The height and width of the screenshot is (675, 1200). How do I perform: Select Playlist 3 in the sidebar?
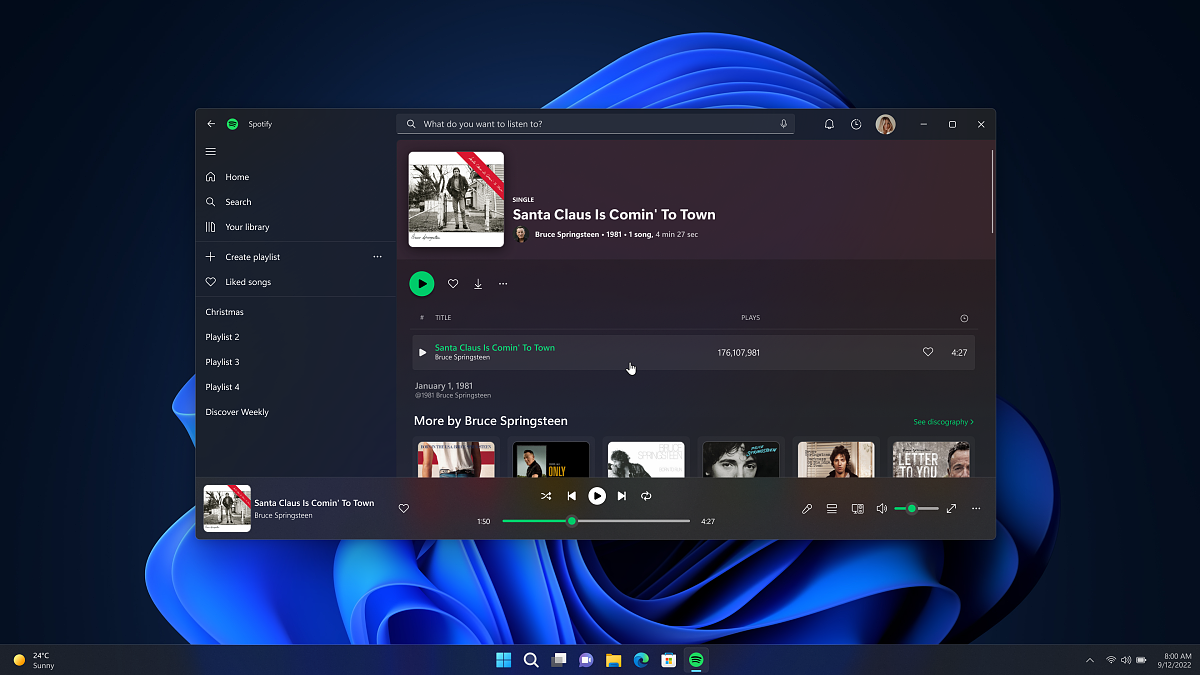[x=222, y=362]
